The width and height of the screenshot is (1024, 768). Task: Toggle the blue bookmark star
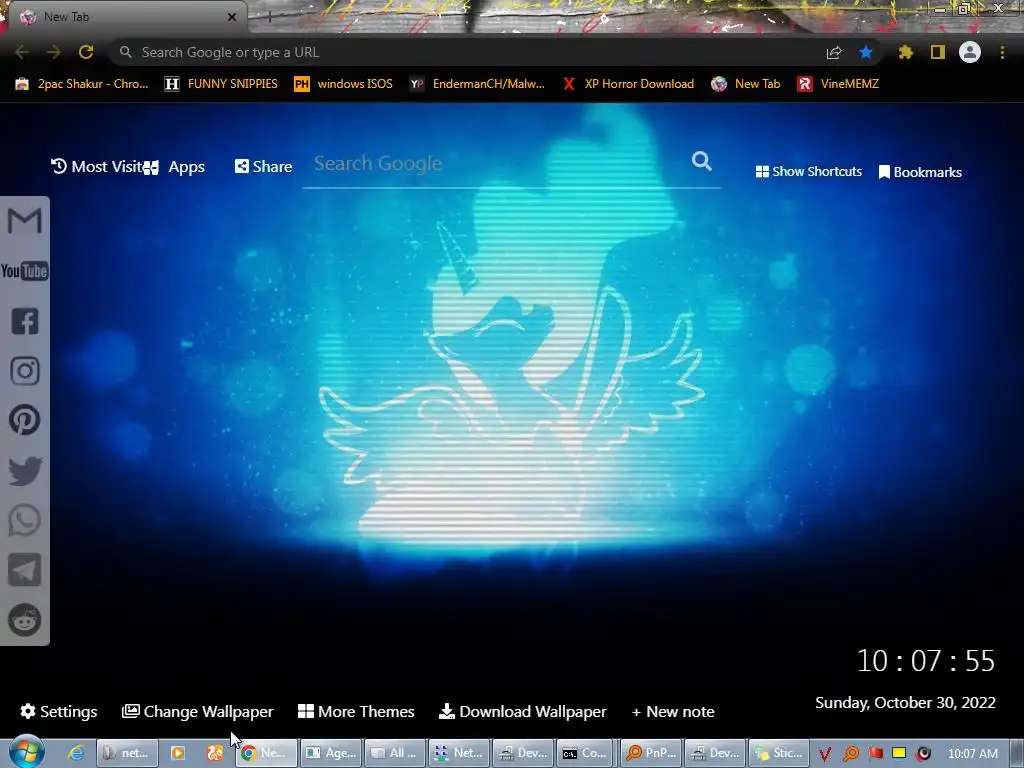pos(866,52)
